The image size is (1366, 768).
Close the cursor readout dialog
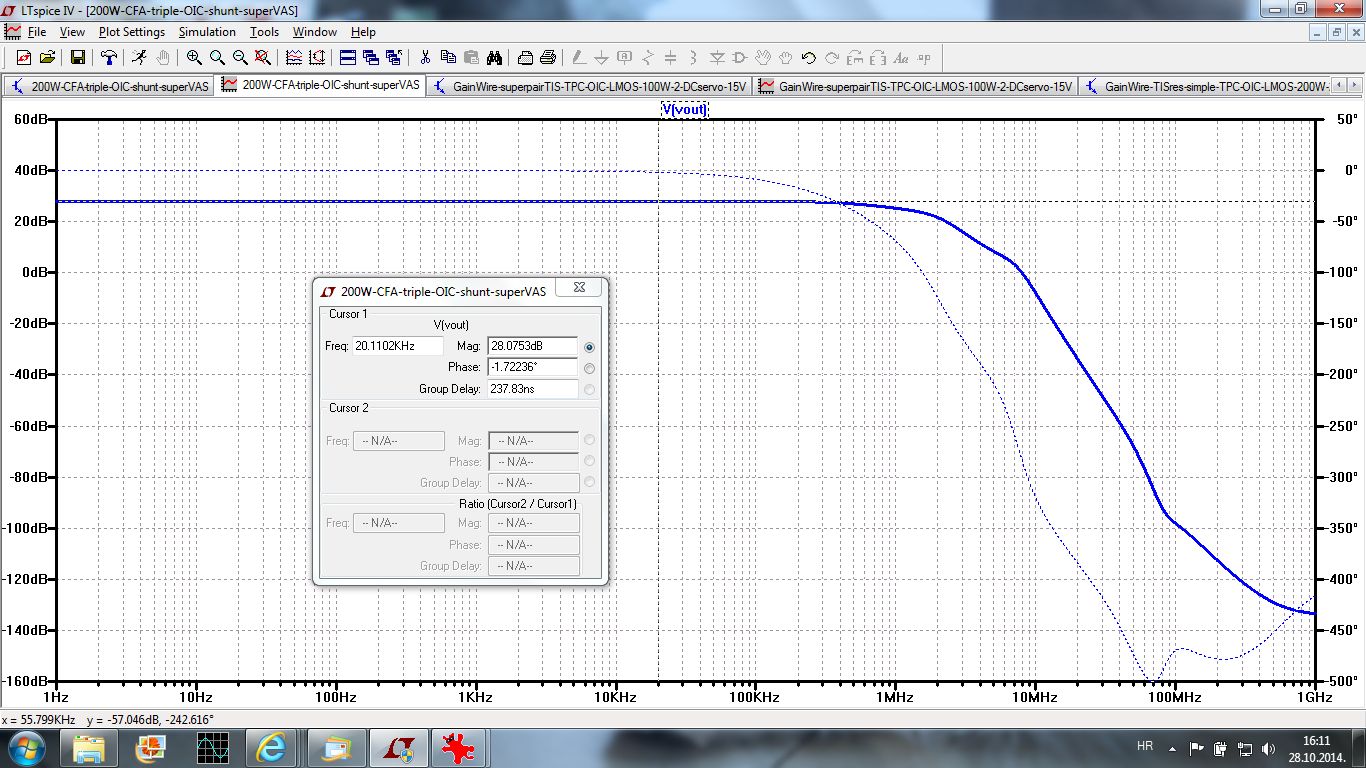[x=579, y=288]
